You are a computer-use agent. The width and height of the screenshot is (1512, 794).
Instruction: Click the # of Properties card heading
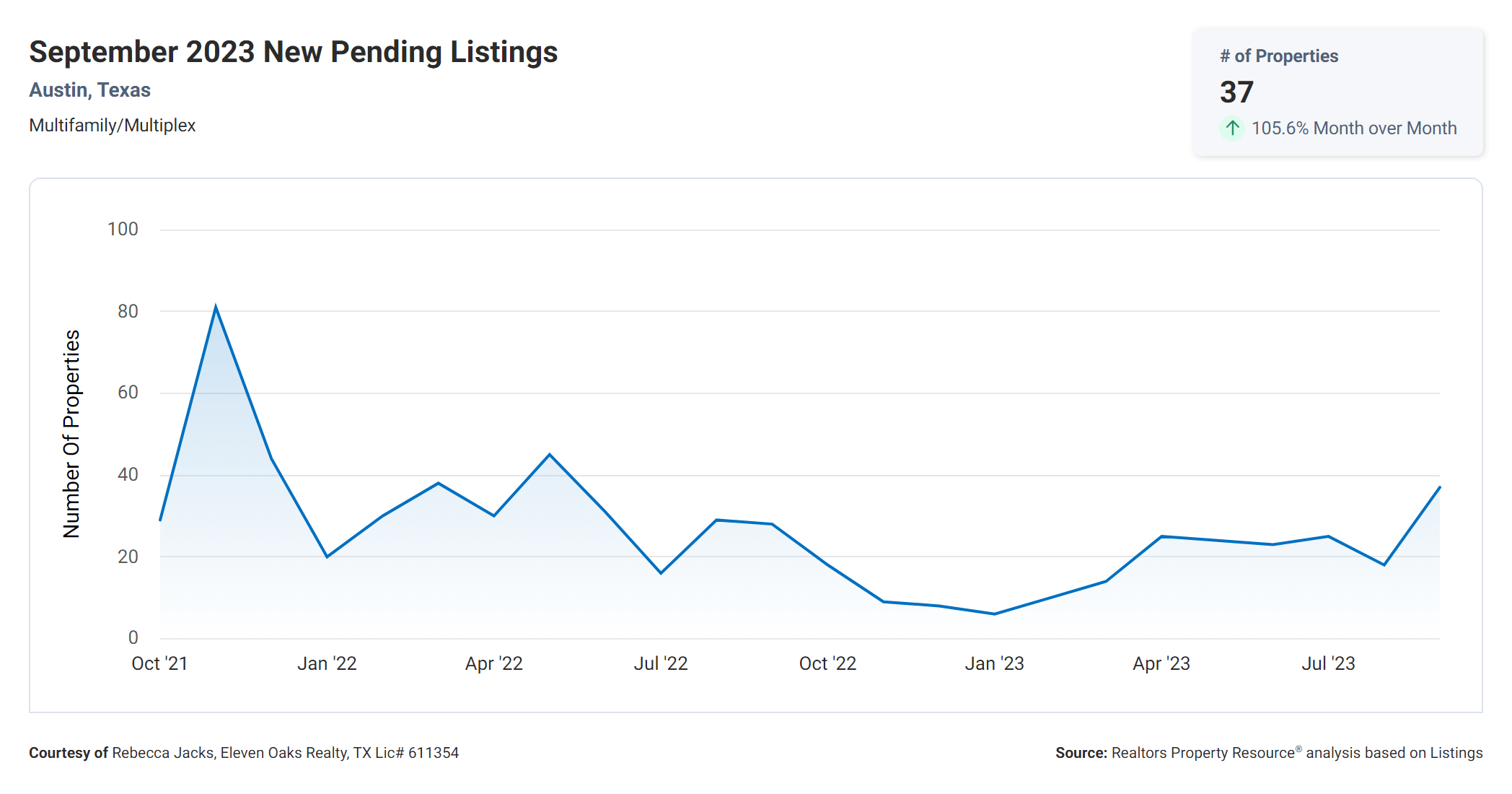1278,56
